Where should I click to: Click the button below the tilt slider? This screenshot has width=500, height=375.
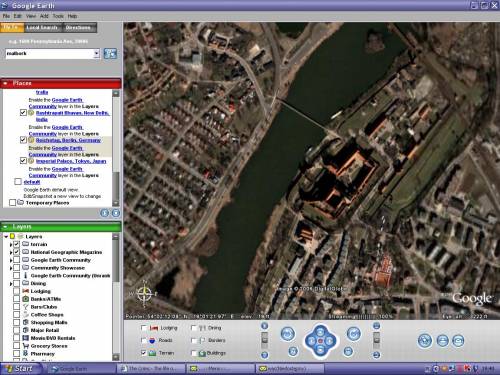point(376,355)
